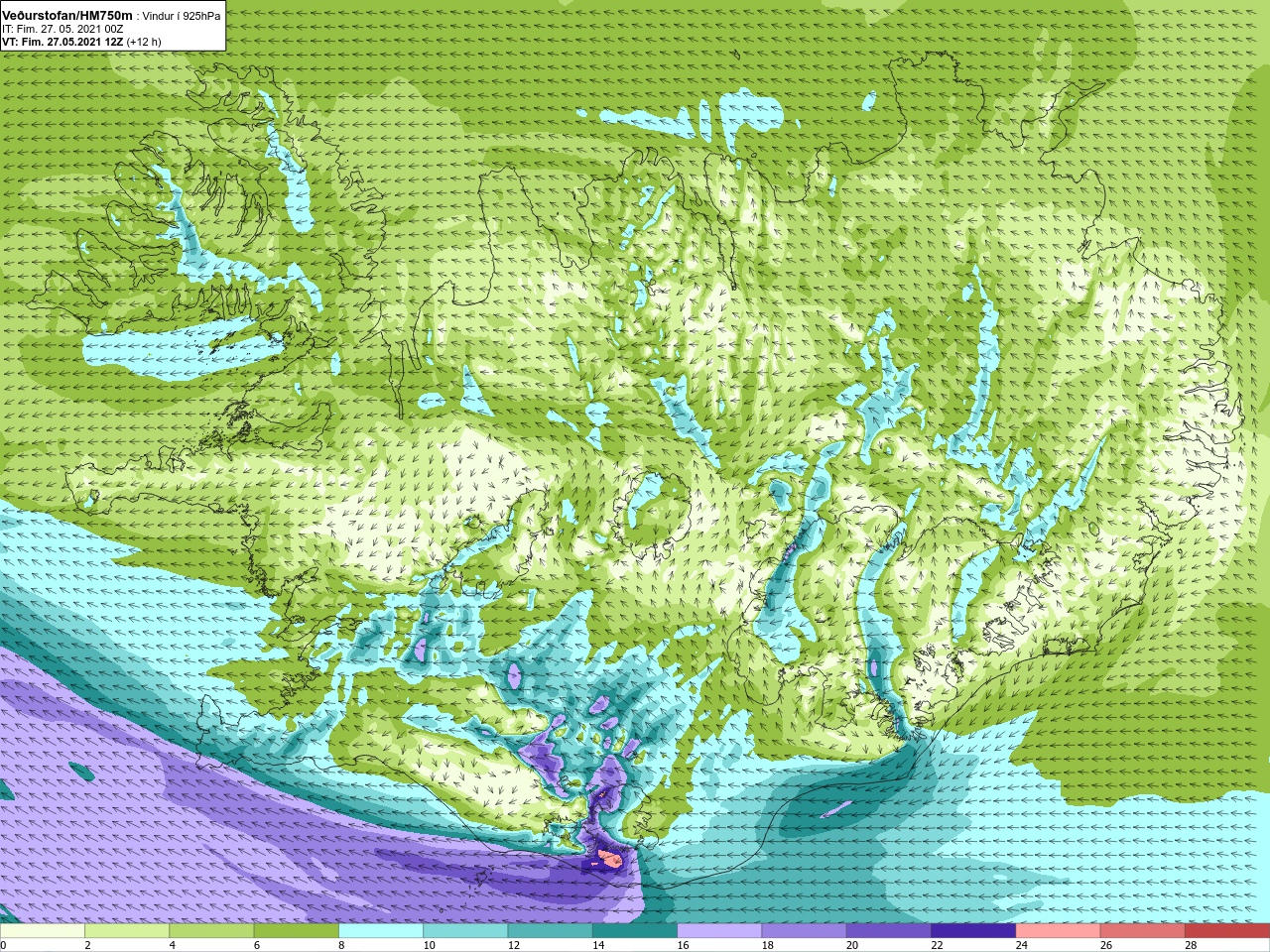Click the legend number 10
Screen dimensions: 1270x952
pos(429,945)
